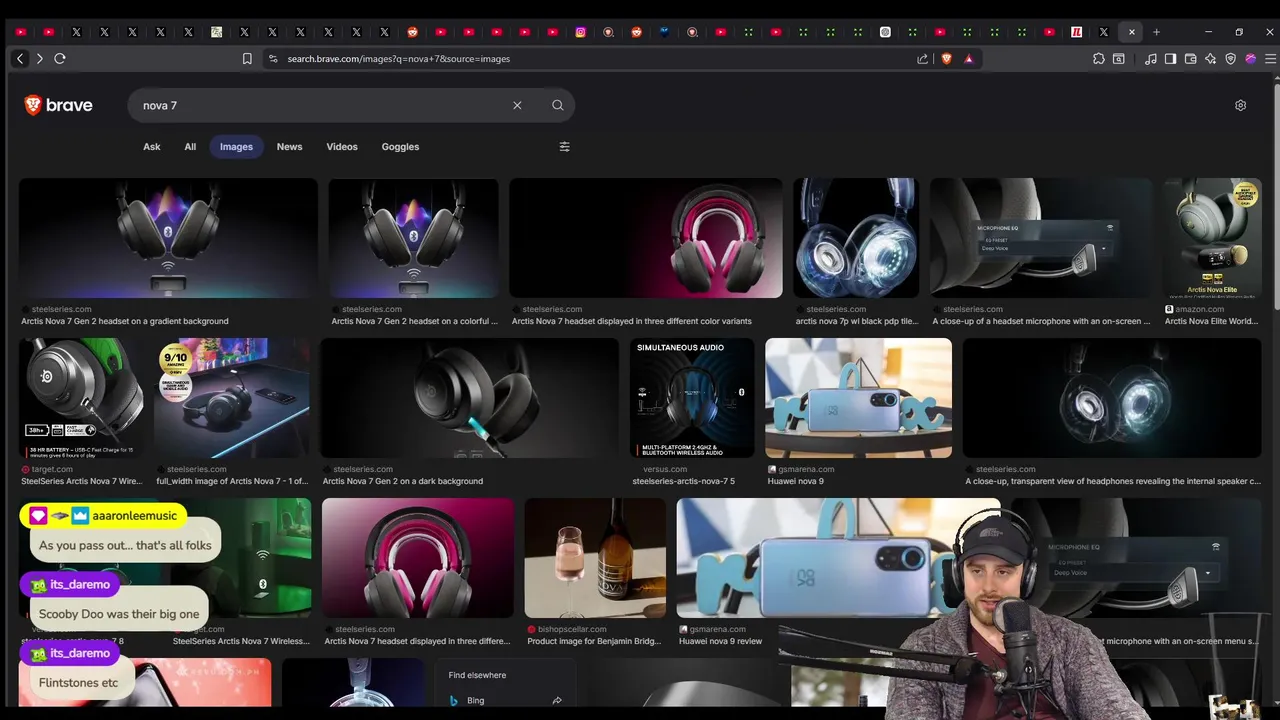Switch to the Videos tab

pos(342,147)
